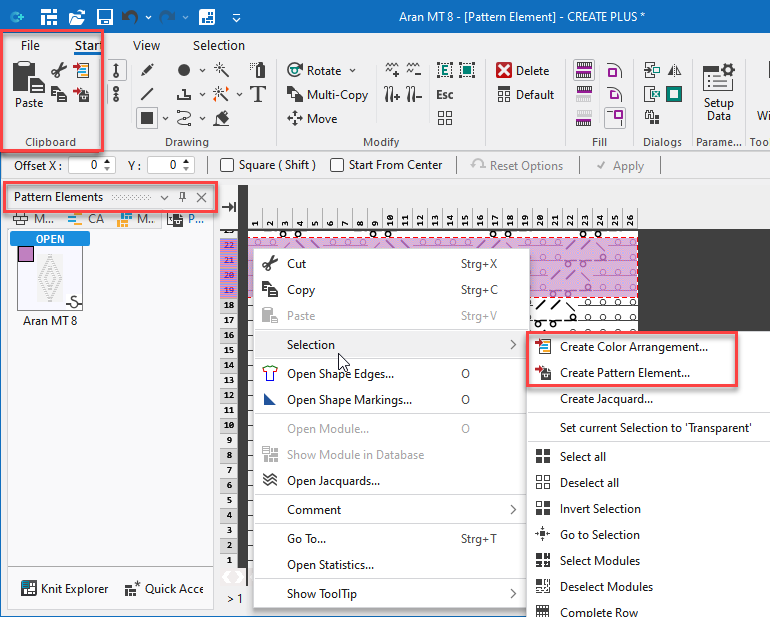Expand the Rotate dropdown arrow
The height and width of the screenshot is (617, 770).
click(x=353, y=71)
